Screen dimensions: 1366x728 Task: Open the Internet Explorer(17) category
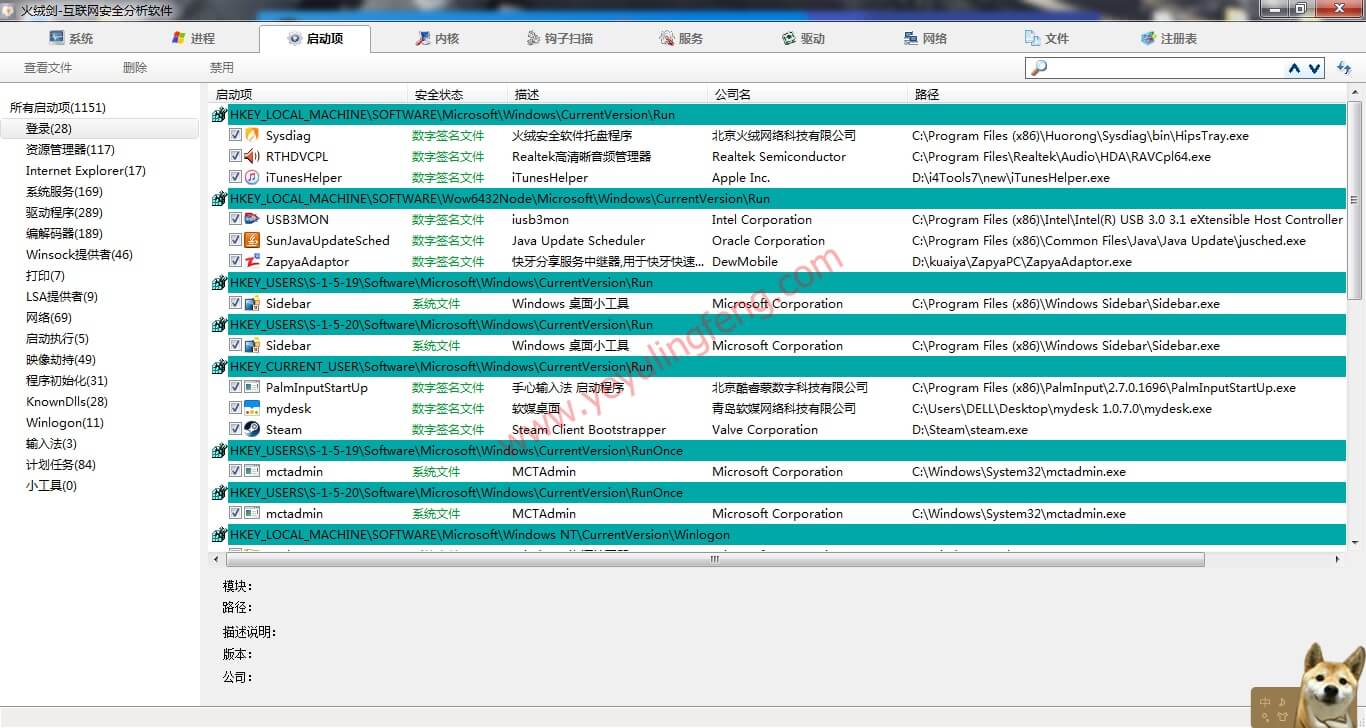point(86,170)
